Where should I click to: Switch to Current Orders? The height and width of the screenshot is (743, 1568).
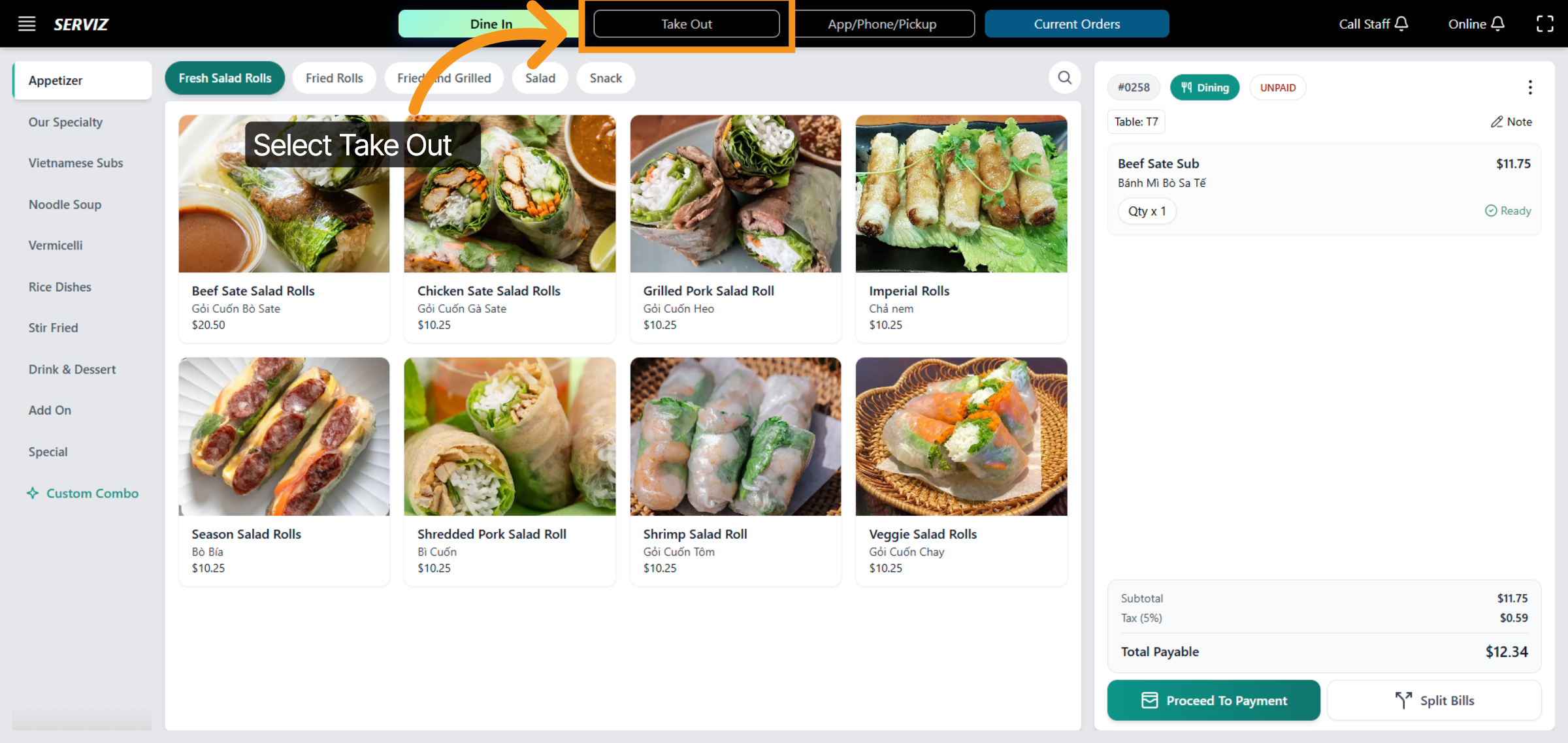point(1077,24)
